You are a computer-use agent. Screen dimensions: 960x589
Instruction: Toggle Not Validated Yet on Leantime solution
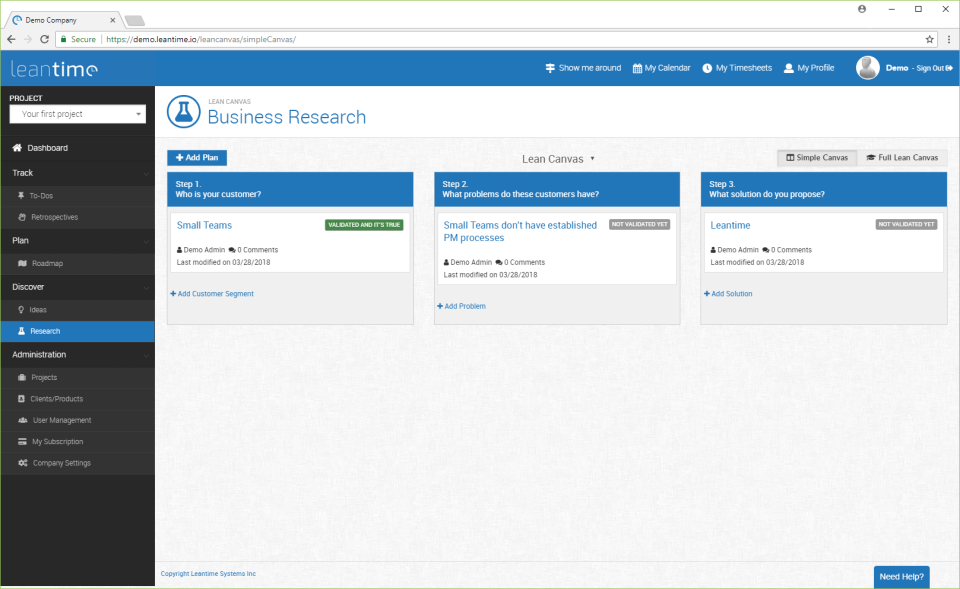coord(906,224)
